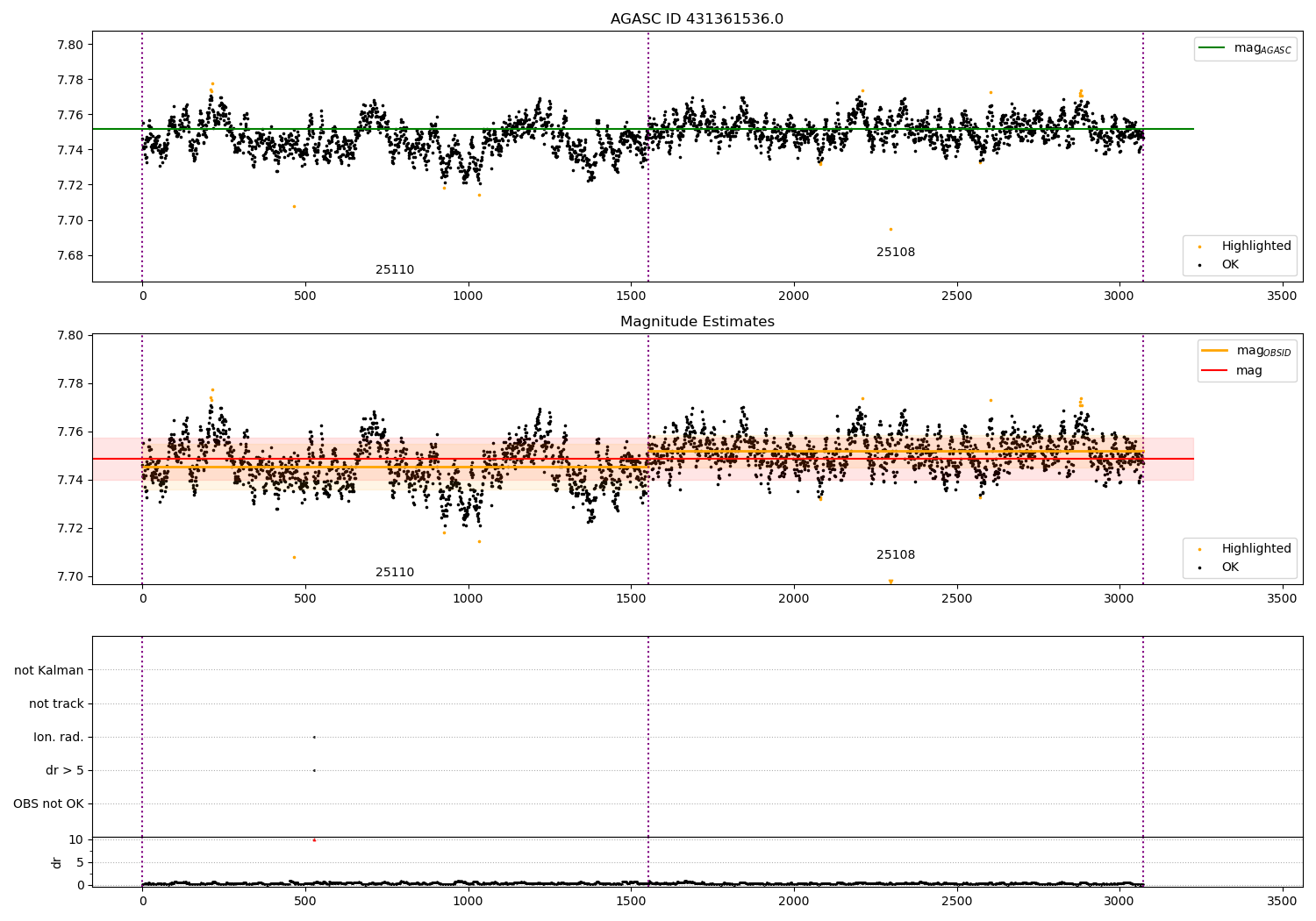Select the mag AGASC legend entry in top plot
This screenshot has width=1316, height=921.
(1245, 48)
